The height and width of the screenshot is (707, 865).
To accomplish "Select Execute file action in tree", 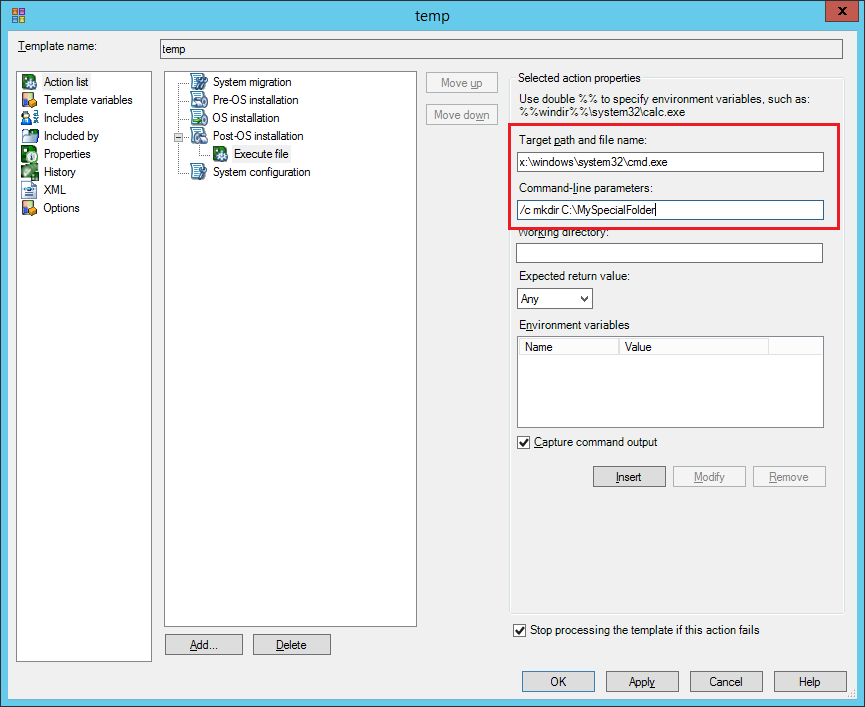I will [260, 154].
